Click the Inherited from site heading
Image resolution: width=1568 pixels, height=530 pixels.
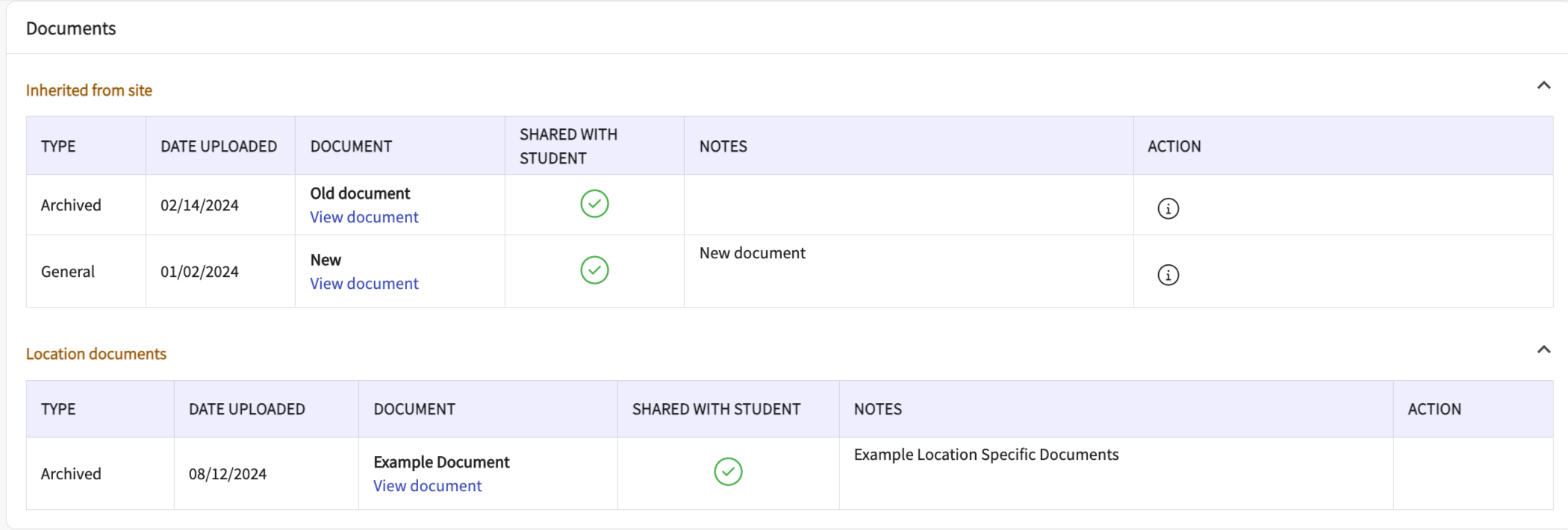(89, 90)
